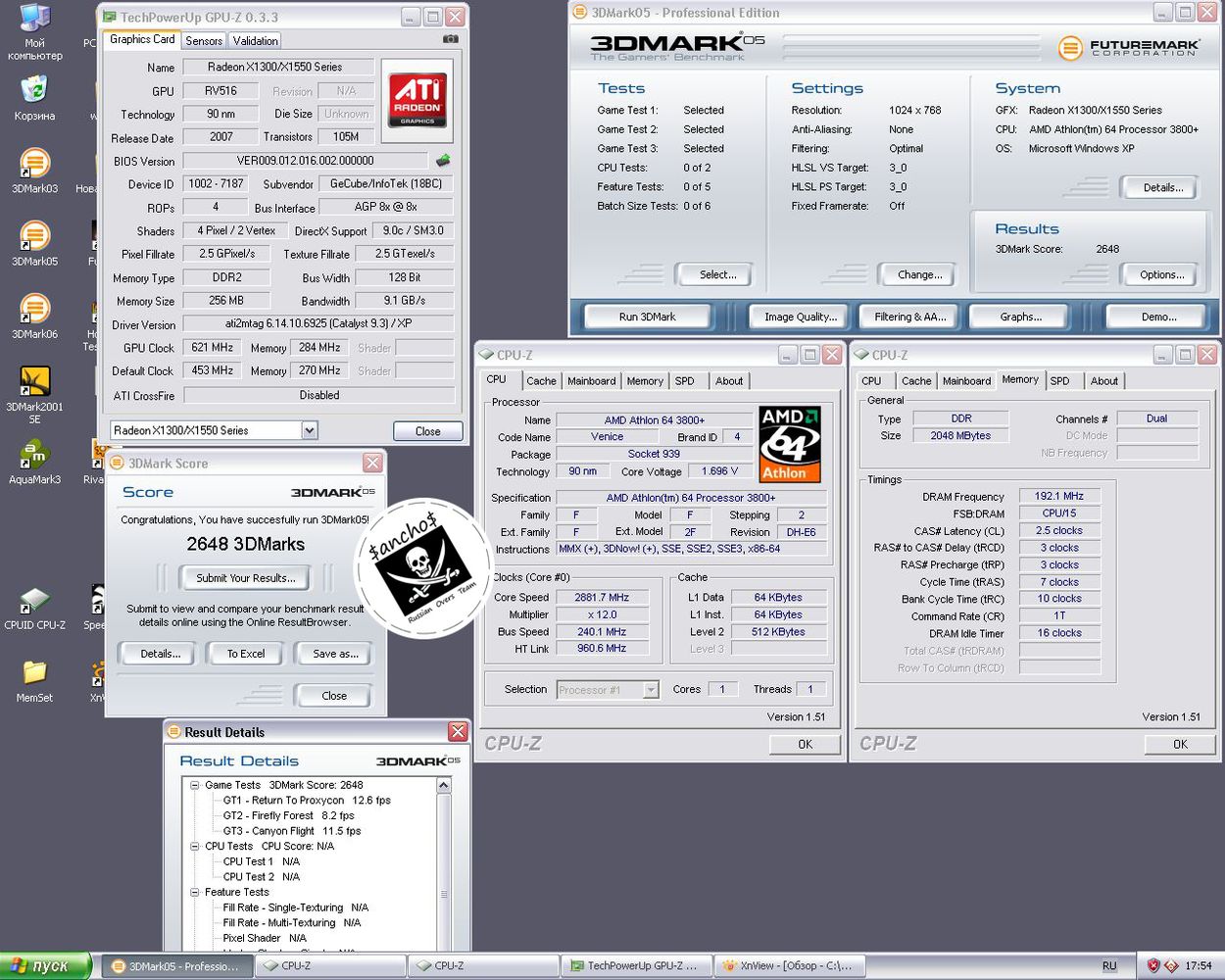Click the Futuremark logo in 3DMark05
Viewport: 1225px width, 980px height.
(1129, 46)
